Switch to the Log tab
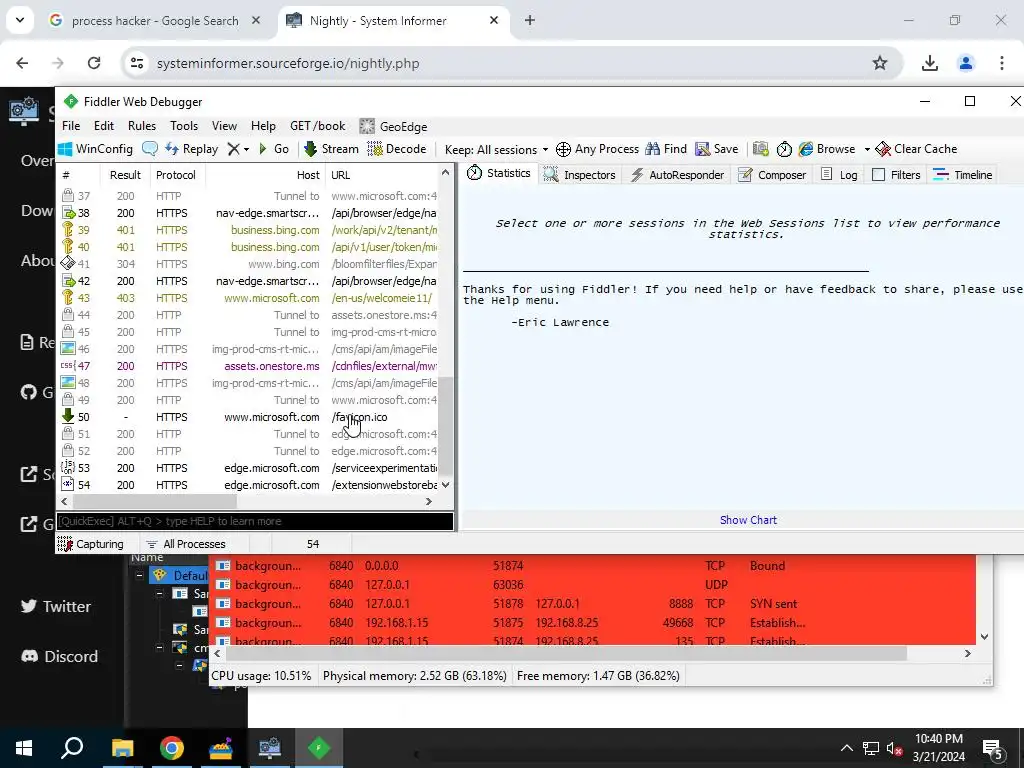Image resolution: width=1024 pixels, height=768 pixels. point(839,174)
